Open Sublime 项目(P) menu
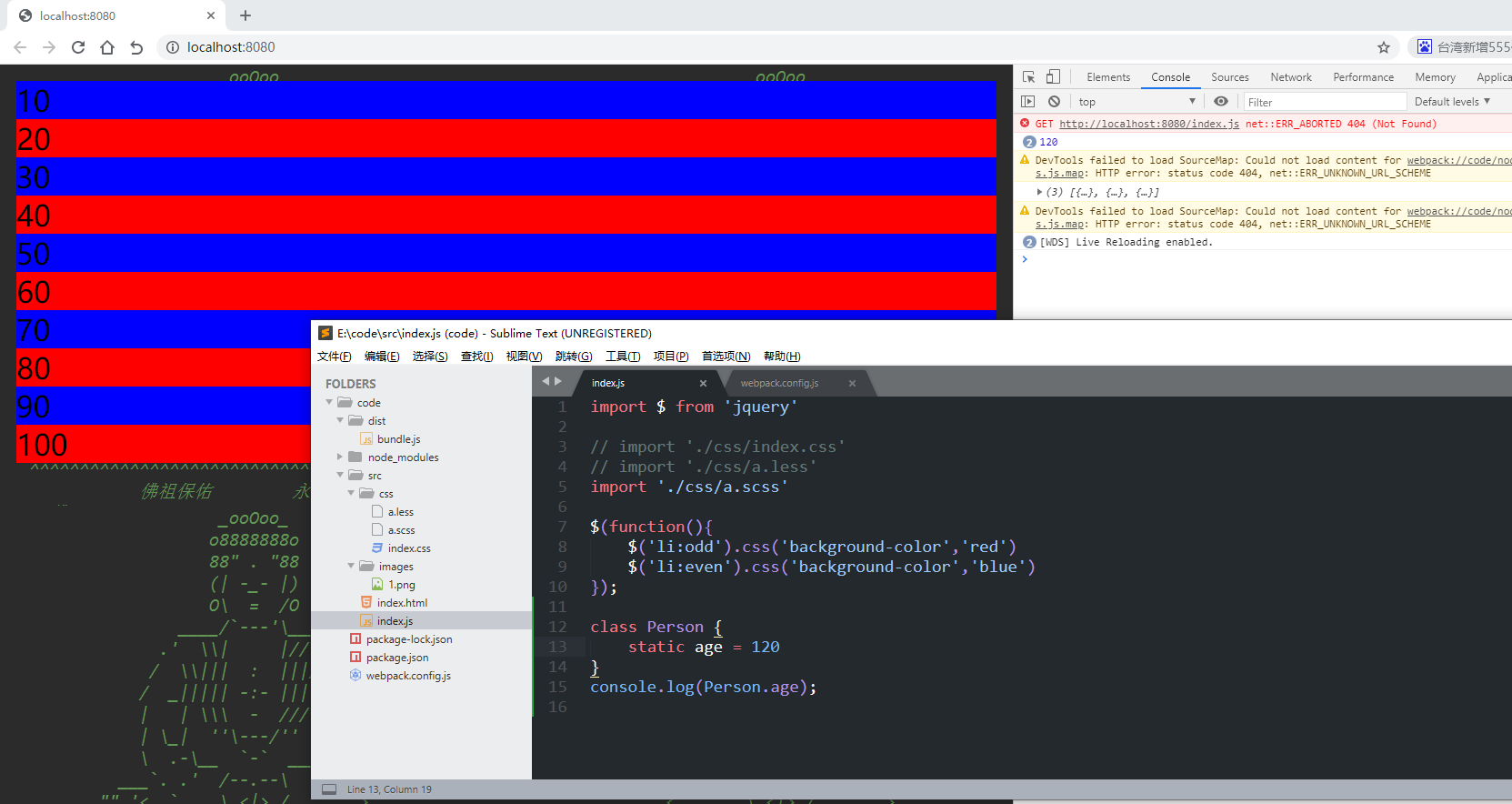The image size is (1512, 804). coord(671,357)
